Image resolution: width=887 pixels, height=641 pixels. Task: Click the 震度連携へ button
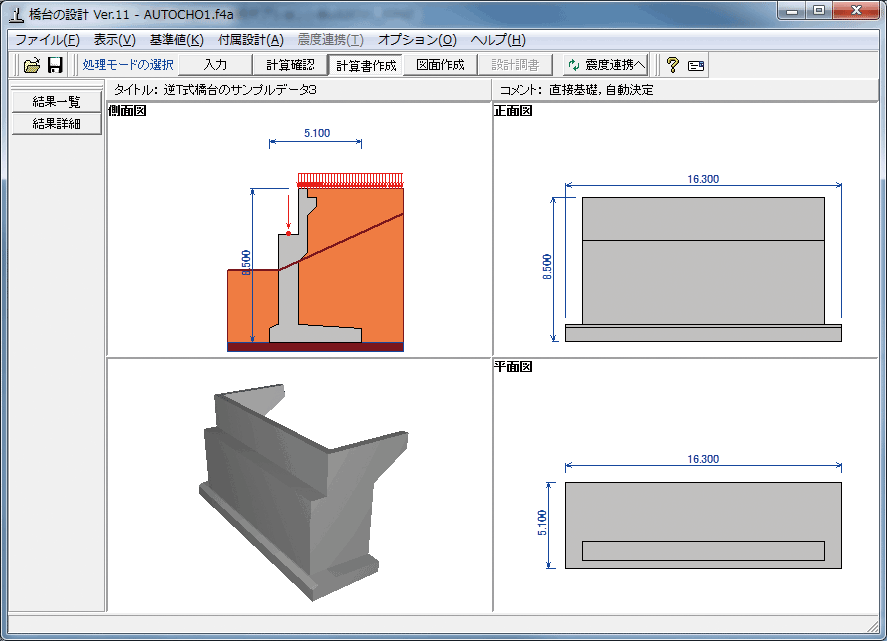606,65
